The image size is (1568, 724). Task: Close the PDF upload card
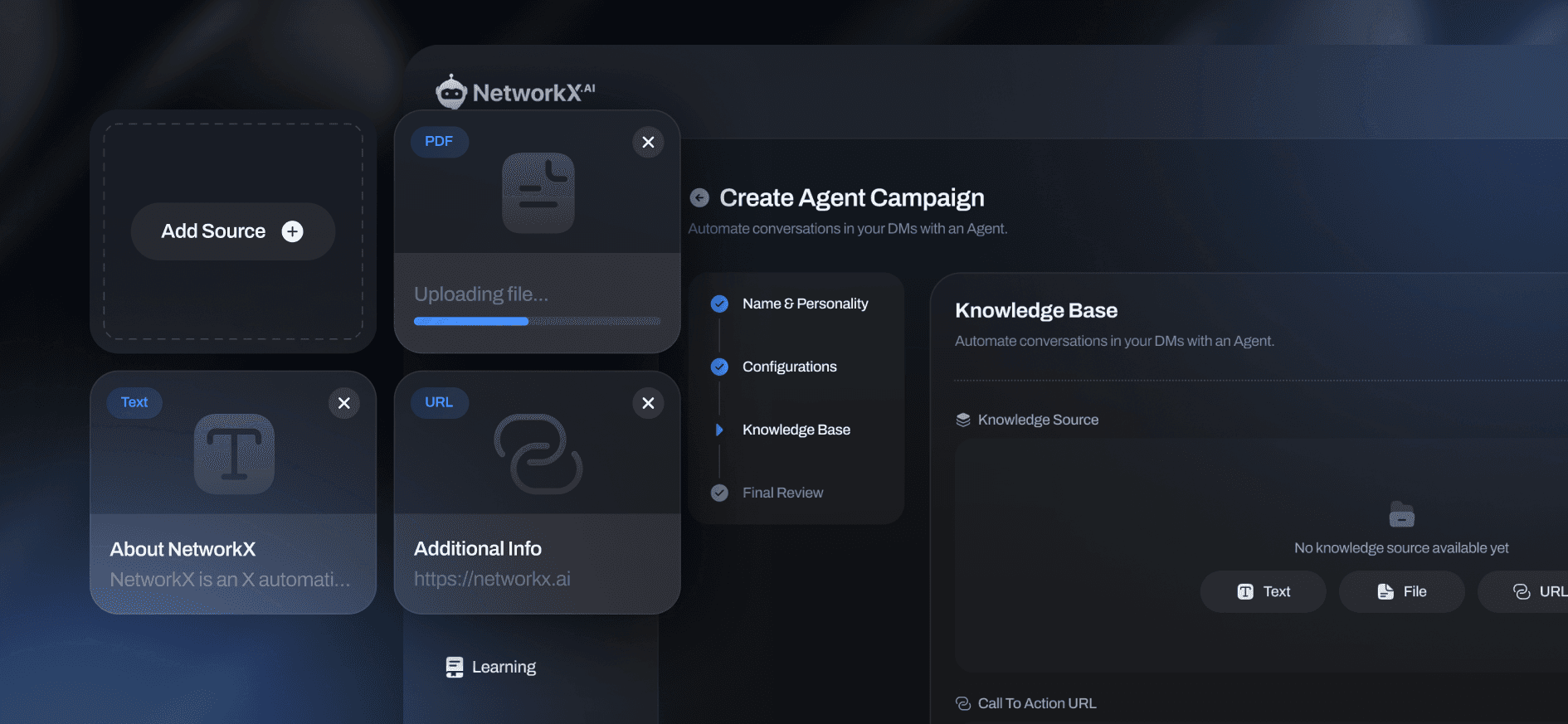648,142
